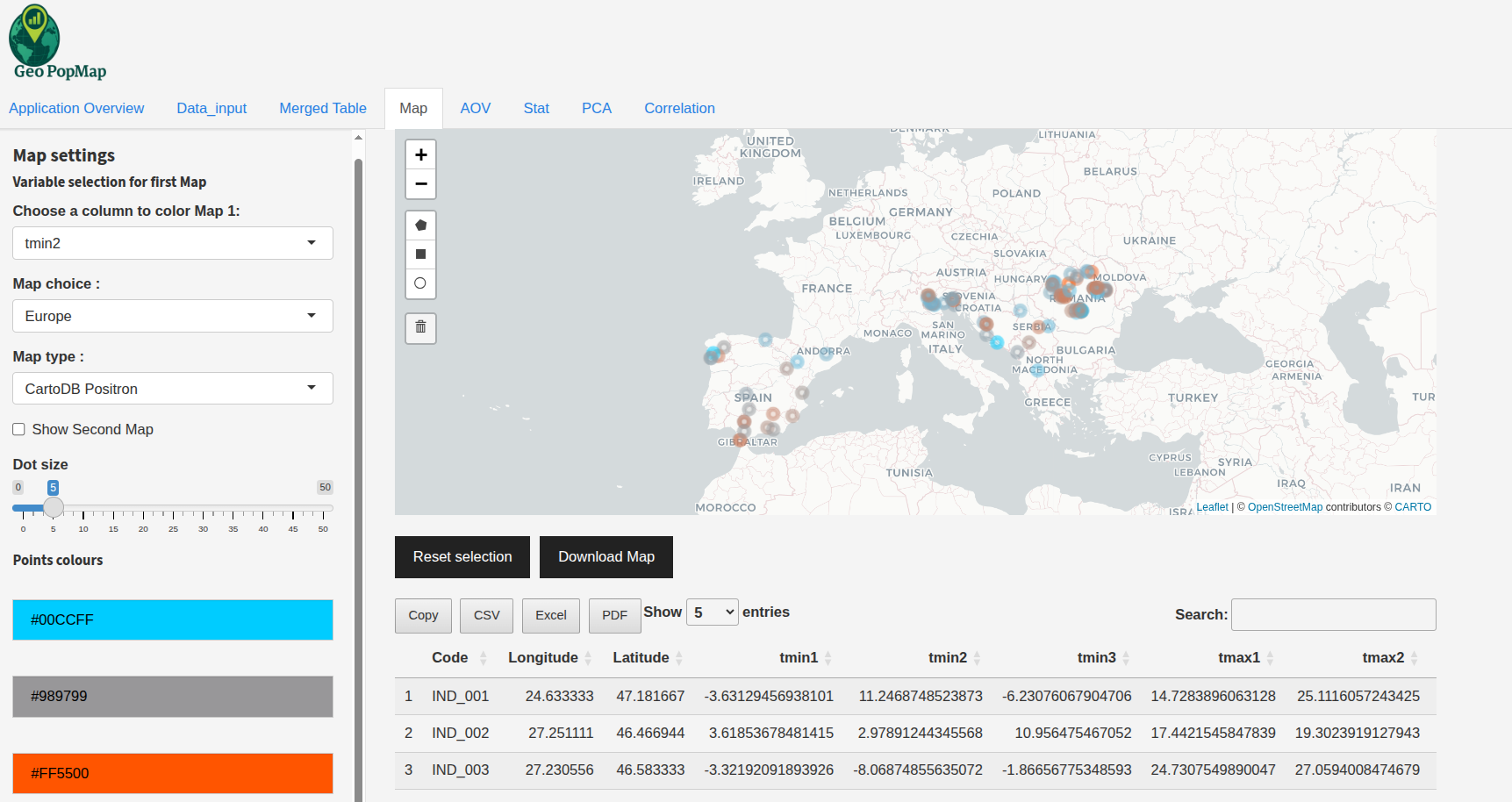Open the Map choice Europe dropdown
The image size is (1512, 802).
point(173,316)
